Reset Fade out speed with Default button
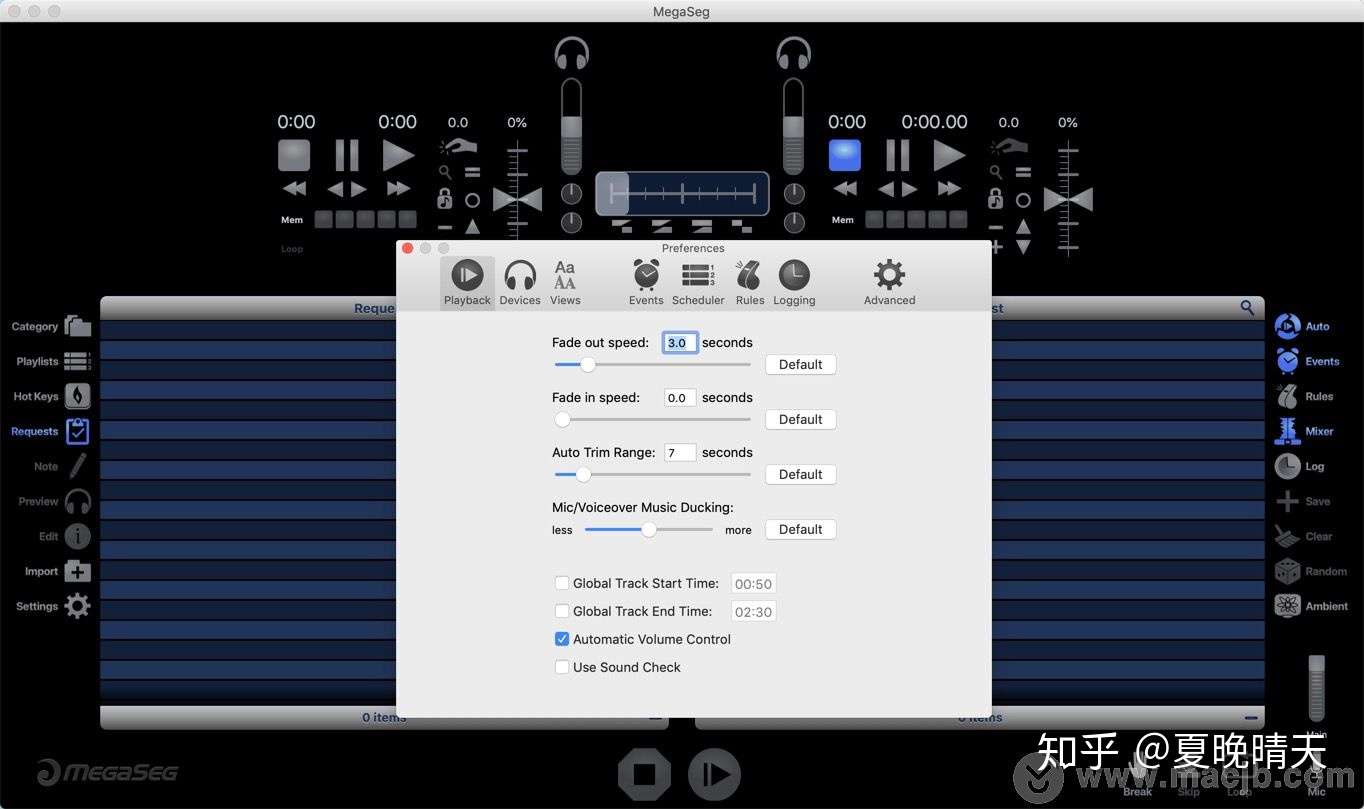Image resolution: width=1364 pixels, height=809 pixels. (801, 364)
